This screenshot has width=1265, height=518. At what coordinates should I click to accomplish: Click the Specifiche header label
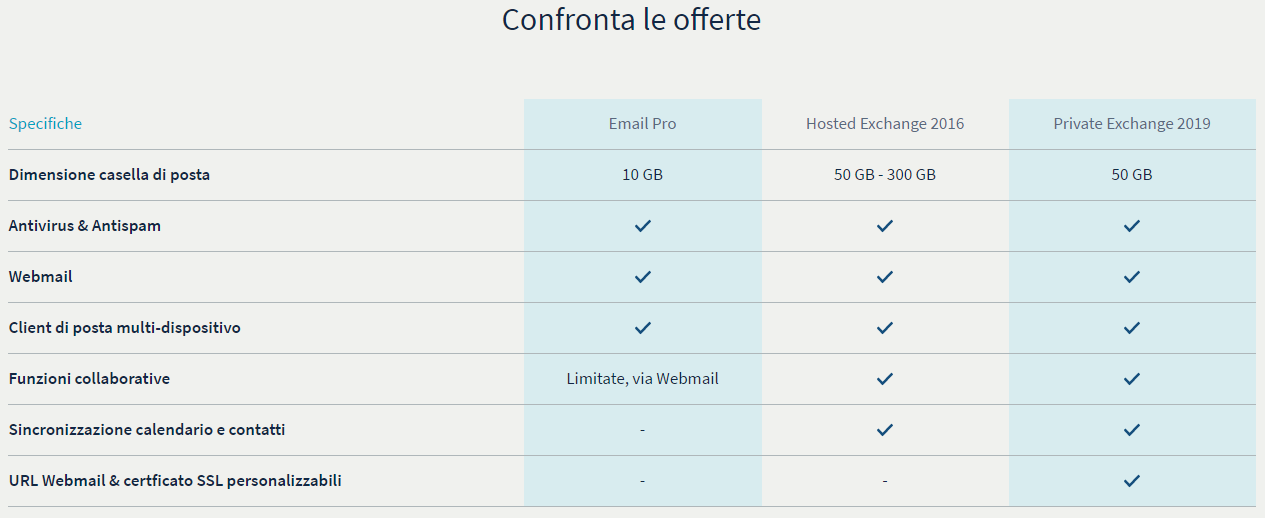click(46, 124)
